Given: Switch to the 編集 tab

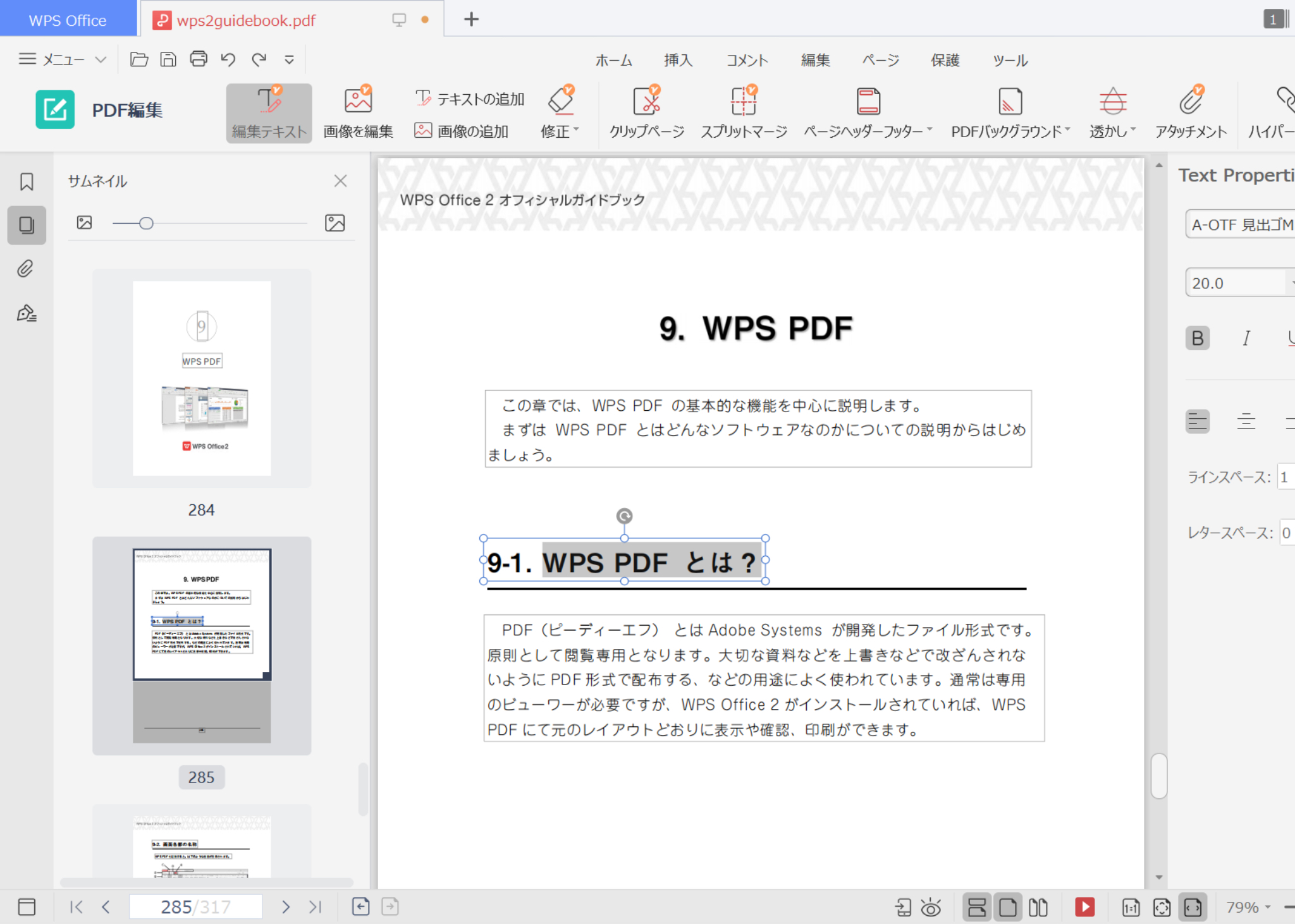Looking at the screenshot, I should point(816,60).
